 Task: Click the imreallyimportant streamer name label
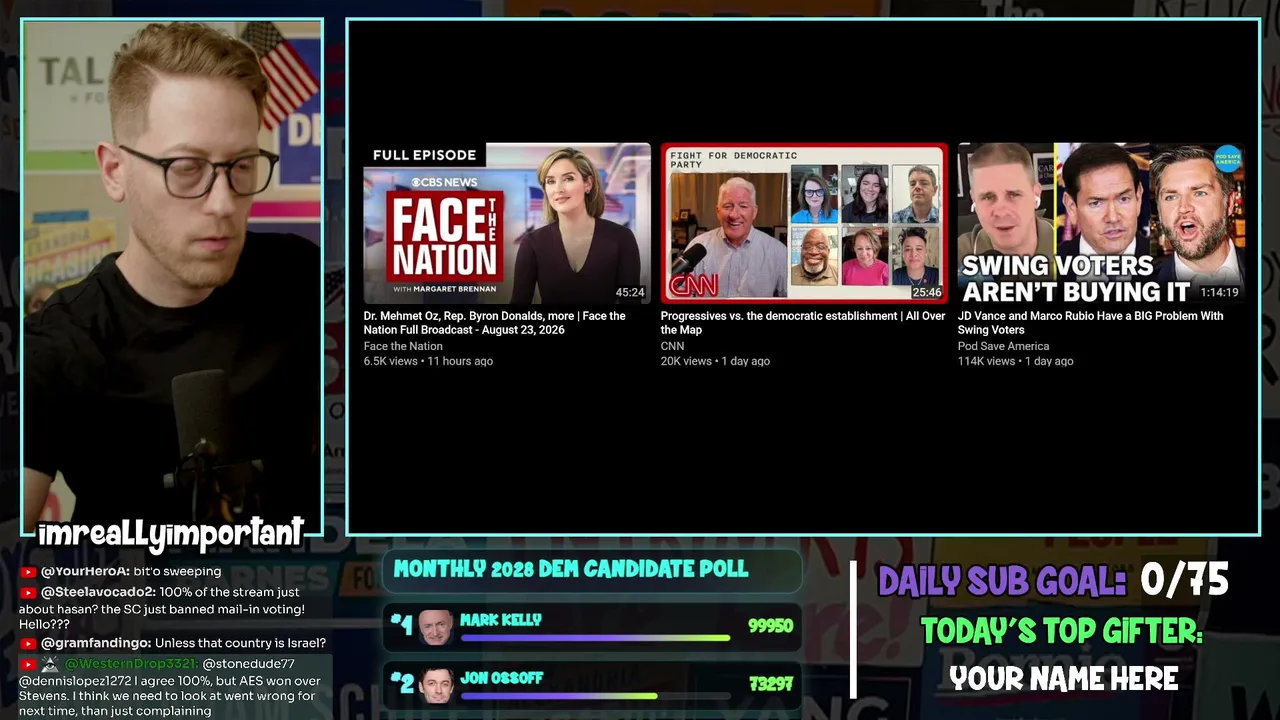[170, 535]
